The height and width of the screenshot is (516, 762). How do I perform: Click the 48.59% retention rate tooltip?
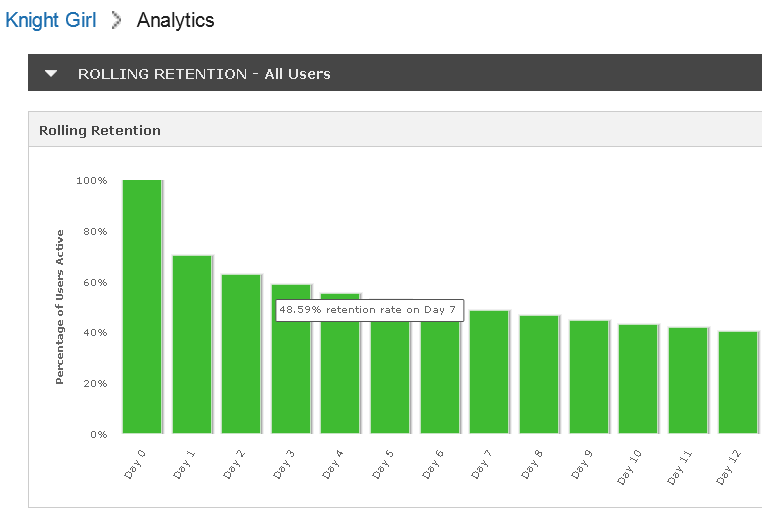[x=369, y=310]
